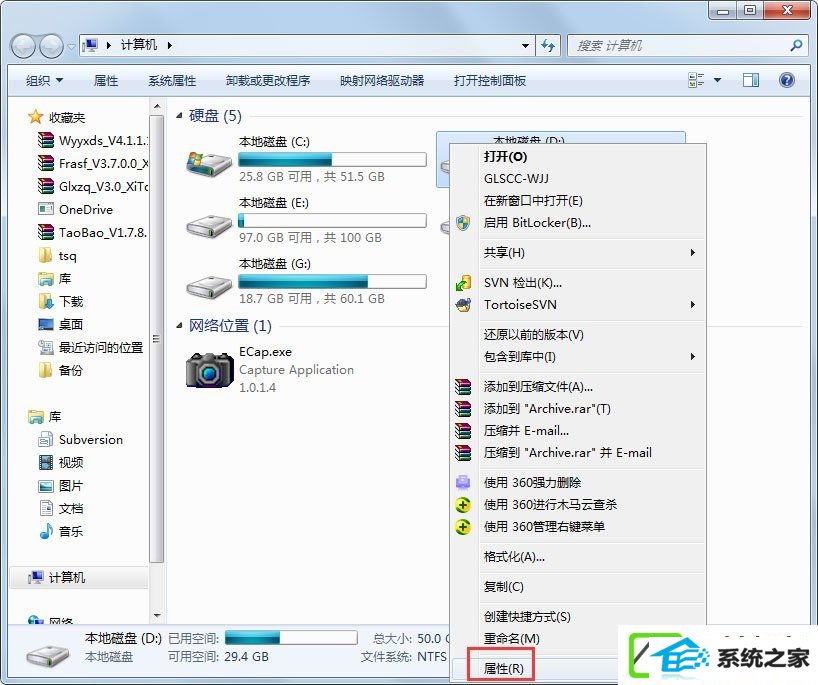The image size is (818, 685).
Task: Click the search magnifier icon
Action: [796, 46]
